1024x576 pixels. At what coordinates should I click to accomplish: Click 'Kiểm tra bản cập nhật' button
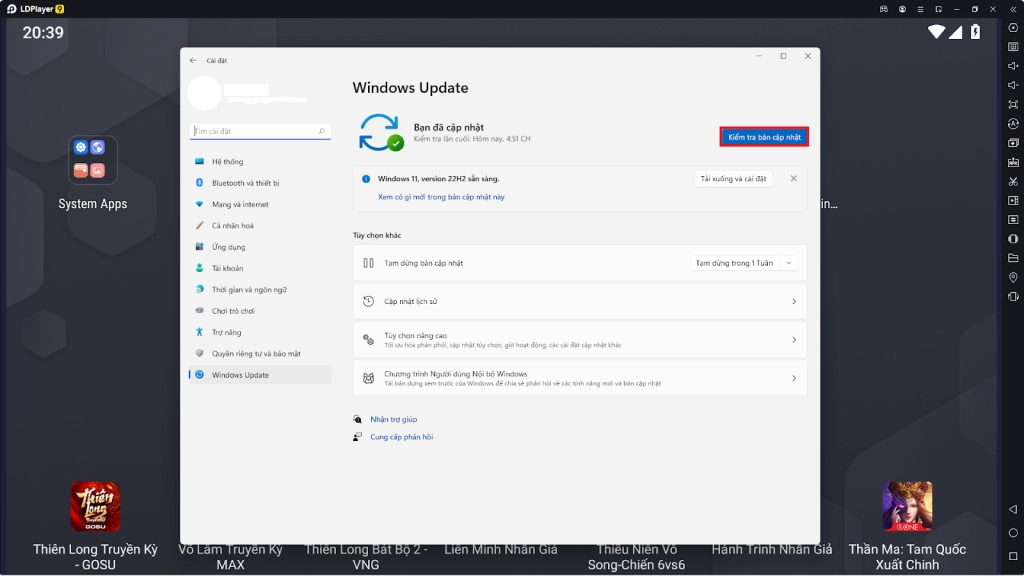coord(764,137)
